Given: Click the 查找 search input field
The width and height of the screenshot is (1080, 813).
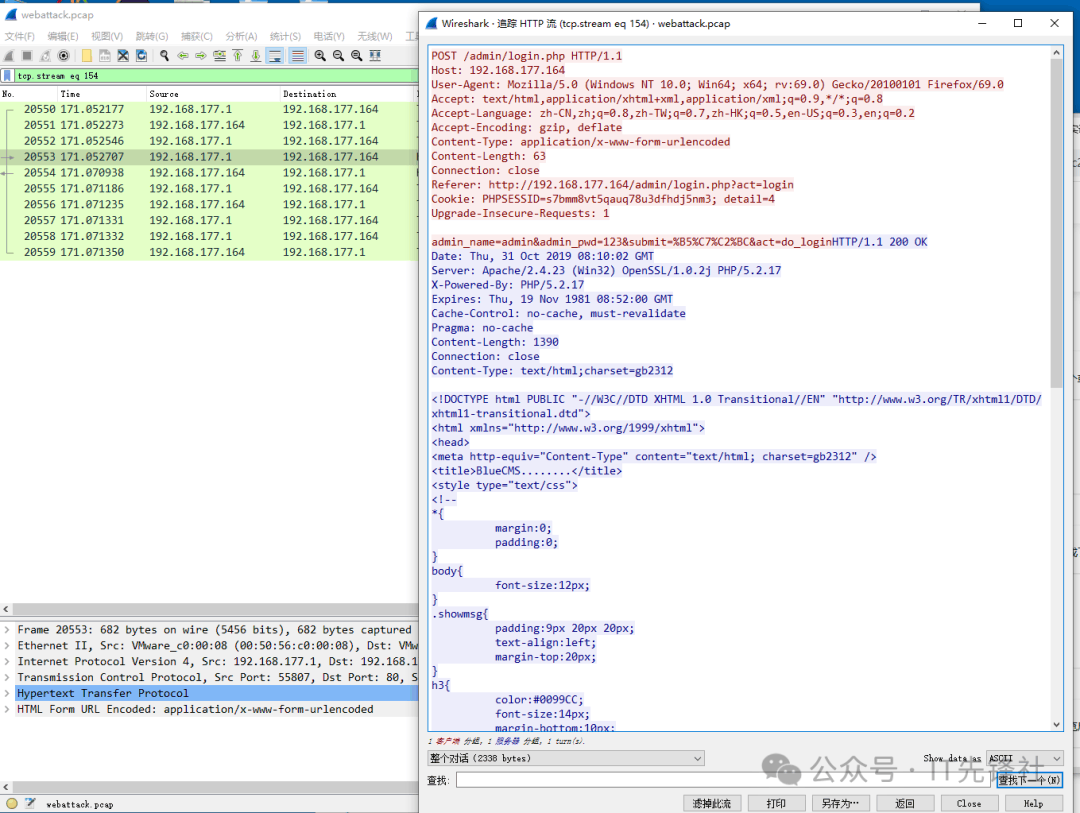Looking at the screenshot, I should [x=725, y=780].
